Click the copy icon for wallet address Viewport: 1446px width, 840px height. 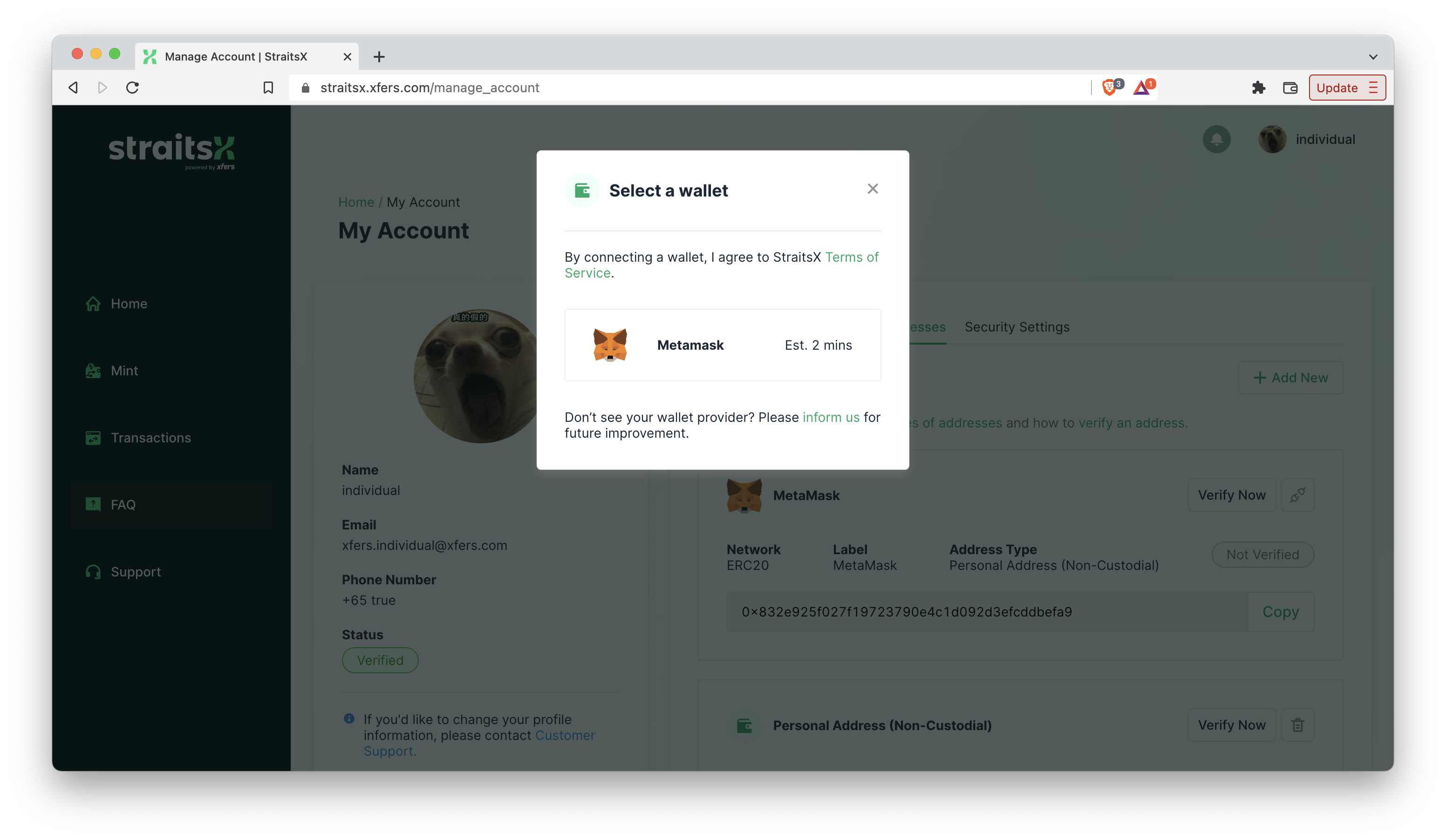tap(1281, 611)
